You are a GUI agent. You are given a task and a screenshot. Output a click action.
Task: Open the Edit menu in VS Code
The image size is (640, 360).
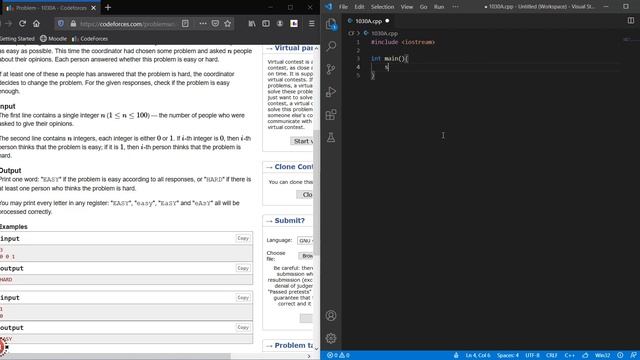(x=359, y=7)
